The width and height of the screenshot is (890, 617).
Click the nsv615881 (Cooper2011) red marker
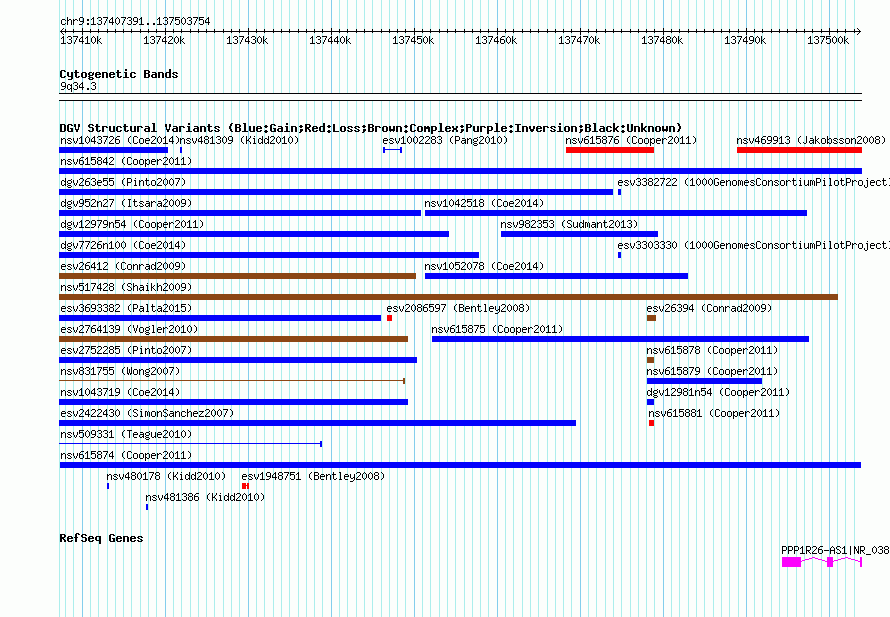click(x=652, y=423)
